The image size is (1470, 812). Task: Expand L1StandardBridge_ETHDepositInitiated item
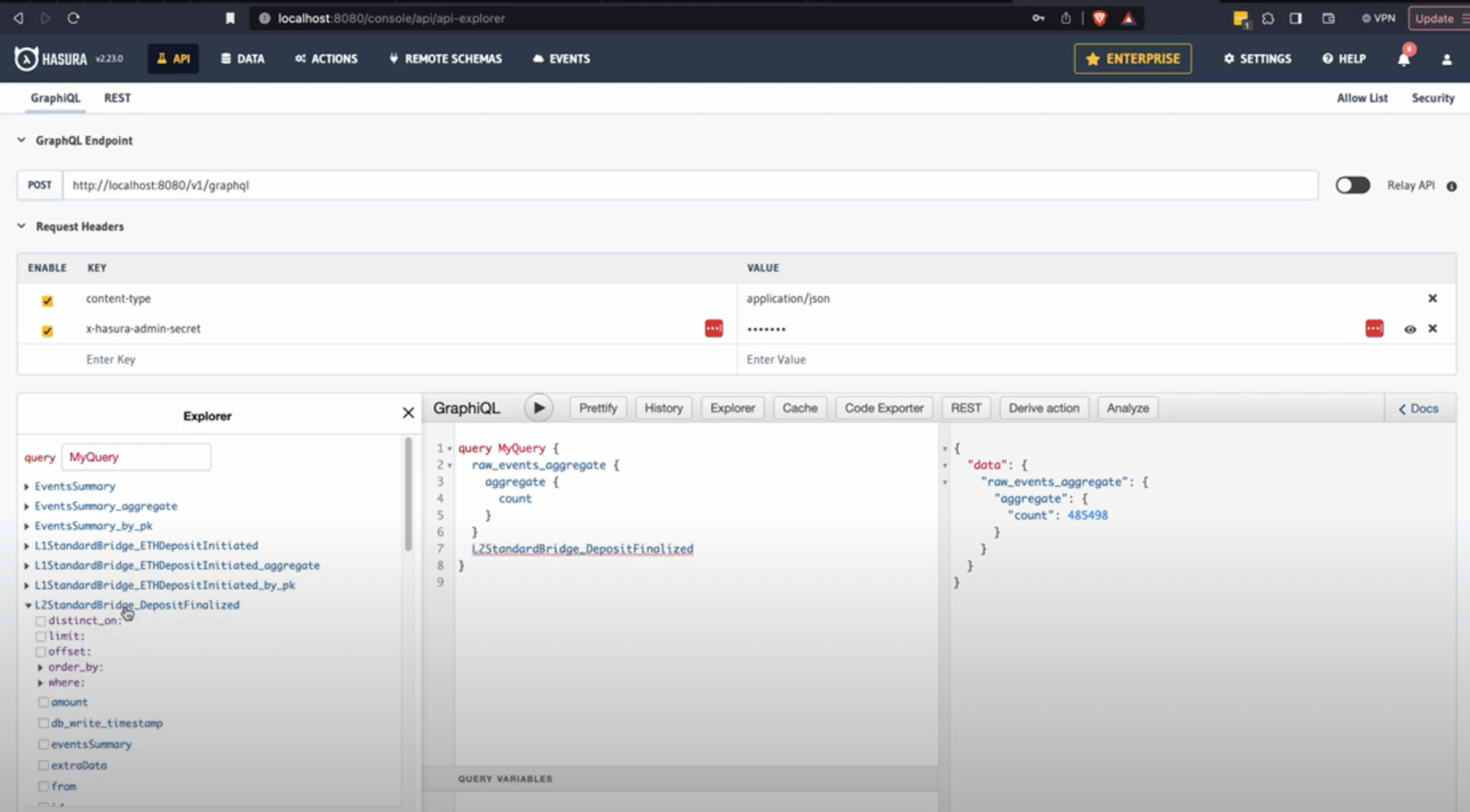tap(141, 546)
